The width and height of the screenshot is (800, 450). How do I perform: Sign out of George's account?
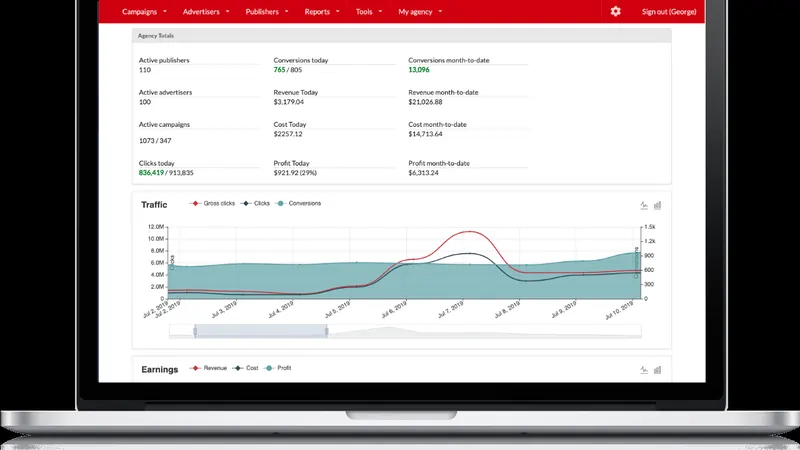[669, 12]
